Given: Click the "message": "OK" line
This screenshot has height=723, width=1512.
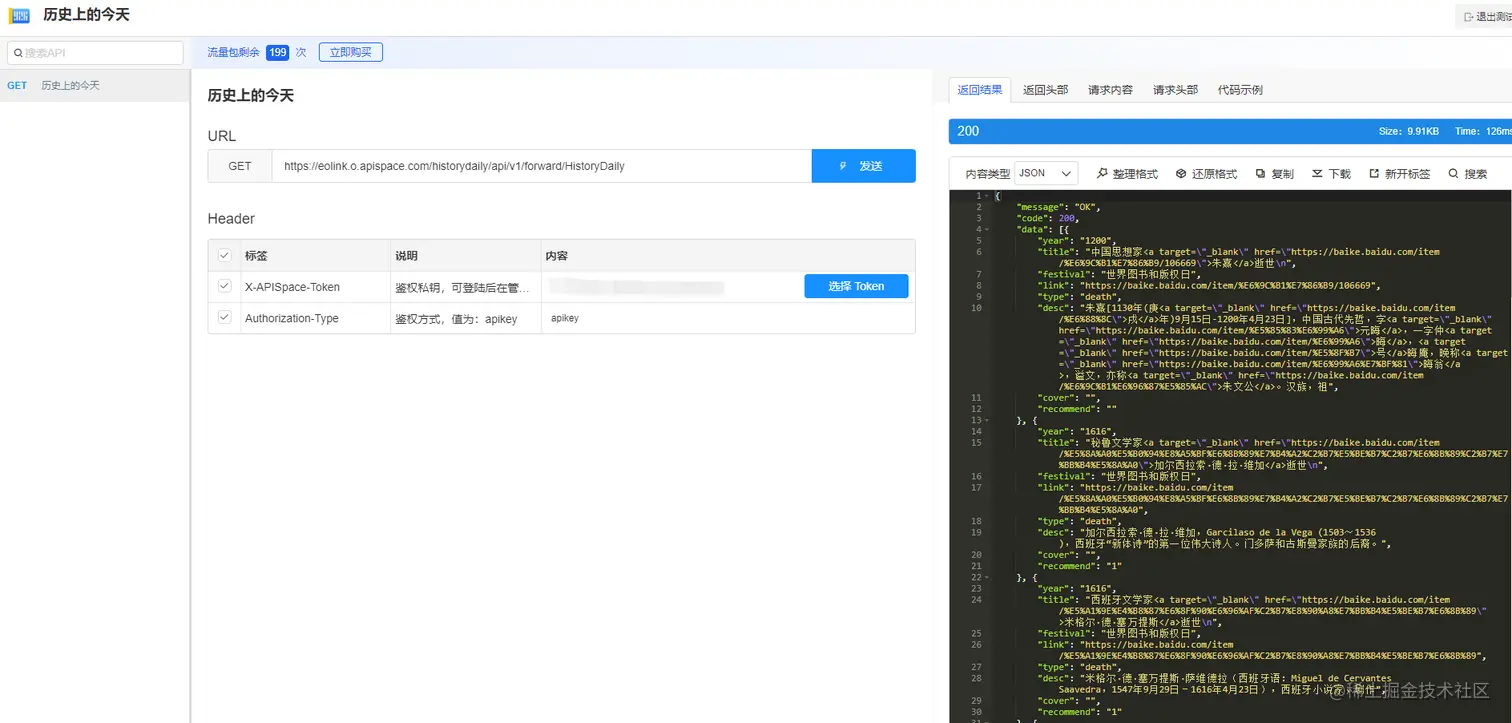Looking at the screenshot, I should click(1059, 207).
